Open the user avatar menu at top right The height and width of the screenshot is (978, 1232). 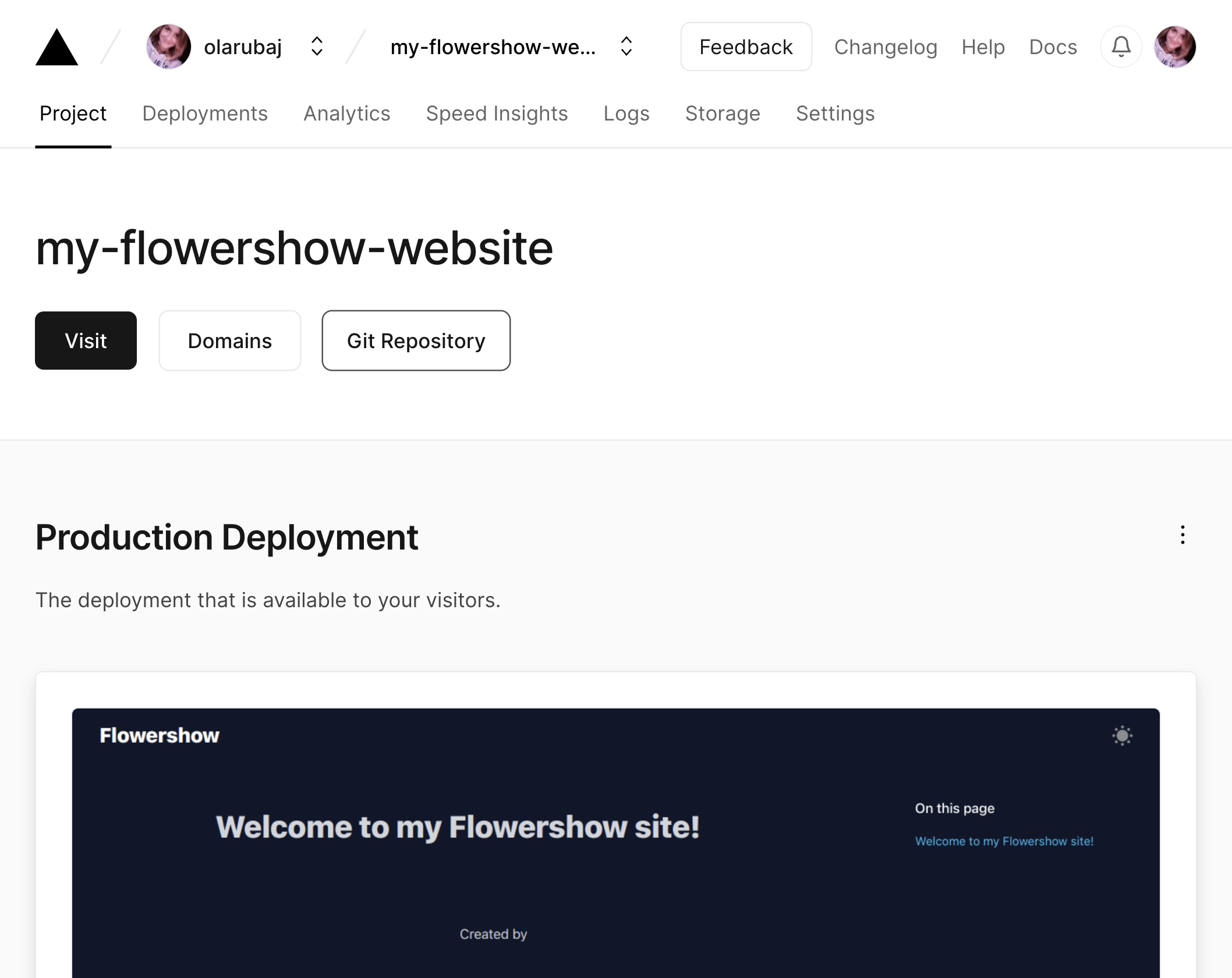(x=1175, y=47)
